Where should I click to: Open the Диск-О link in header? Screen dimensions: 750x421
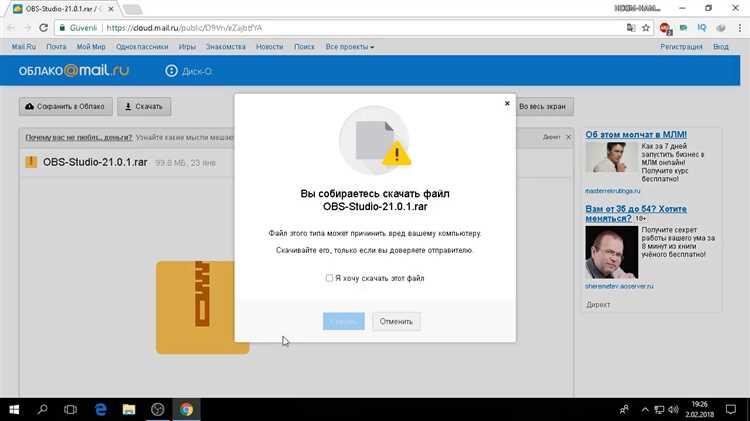[x=189, y=71]
